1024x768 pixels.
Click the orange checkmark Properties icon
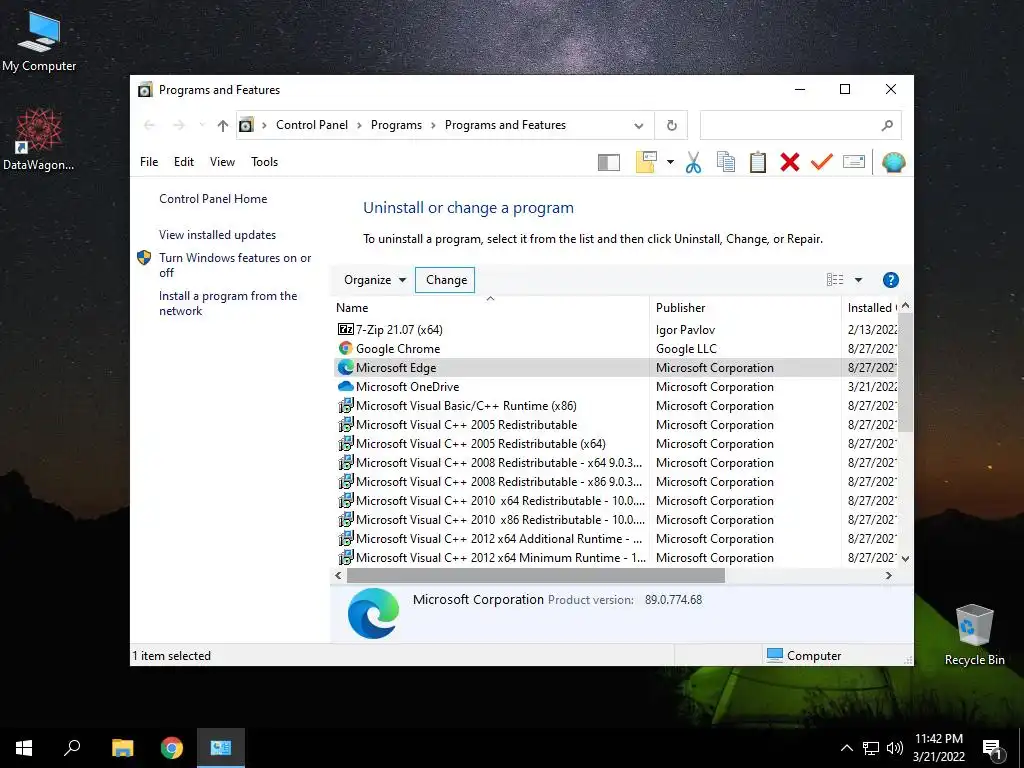coord(822,161)
